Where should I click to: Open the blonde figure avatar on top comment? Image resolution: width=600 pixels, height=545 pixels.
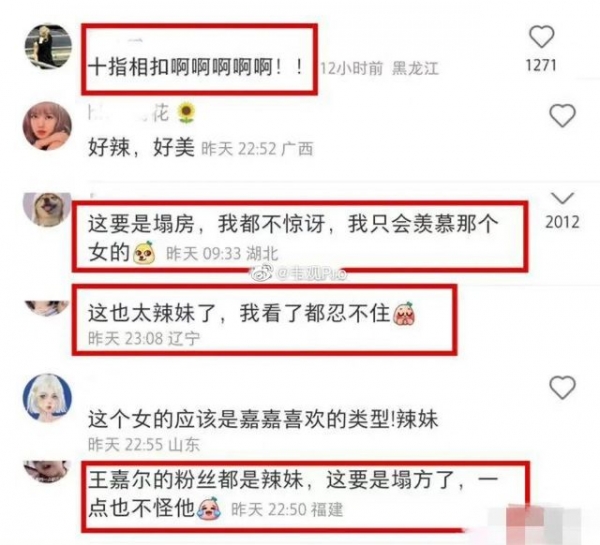(x=48, y=46)
